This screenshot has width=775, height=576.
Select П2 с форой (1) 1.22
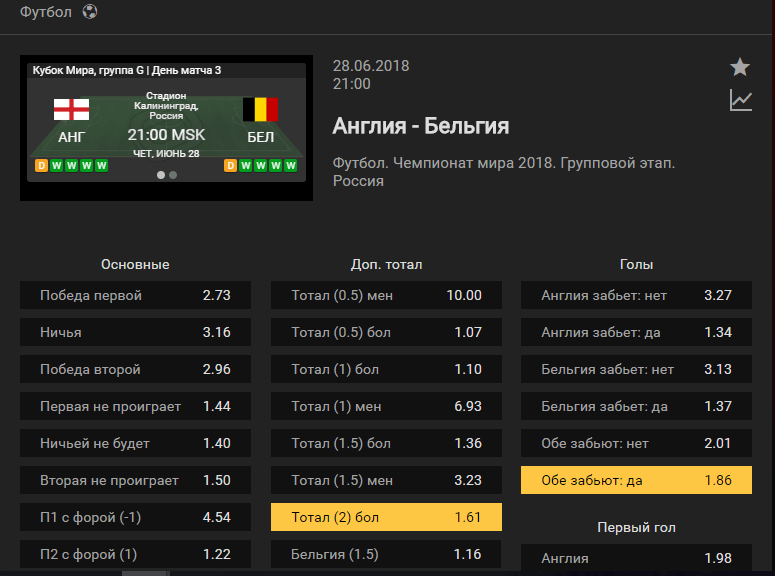(135, 554)
